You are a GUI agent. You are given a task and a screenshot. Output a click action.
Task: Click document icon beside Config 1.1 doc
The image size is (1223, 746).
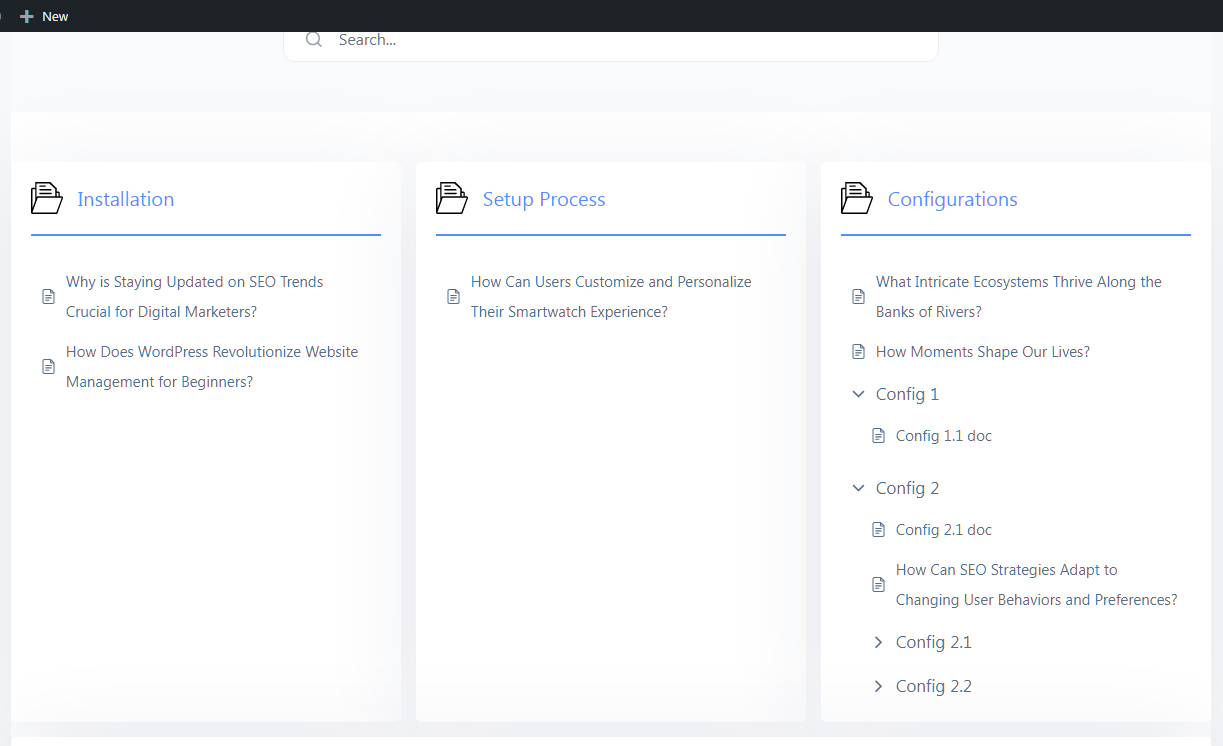[x=878, y=436]
